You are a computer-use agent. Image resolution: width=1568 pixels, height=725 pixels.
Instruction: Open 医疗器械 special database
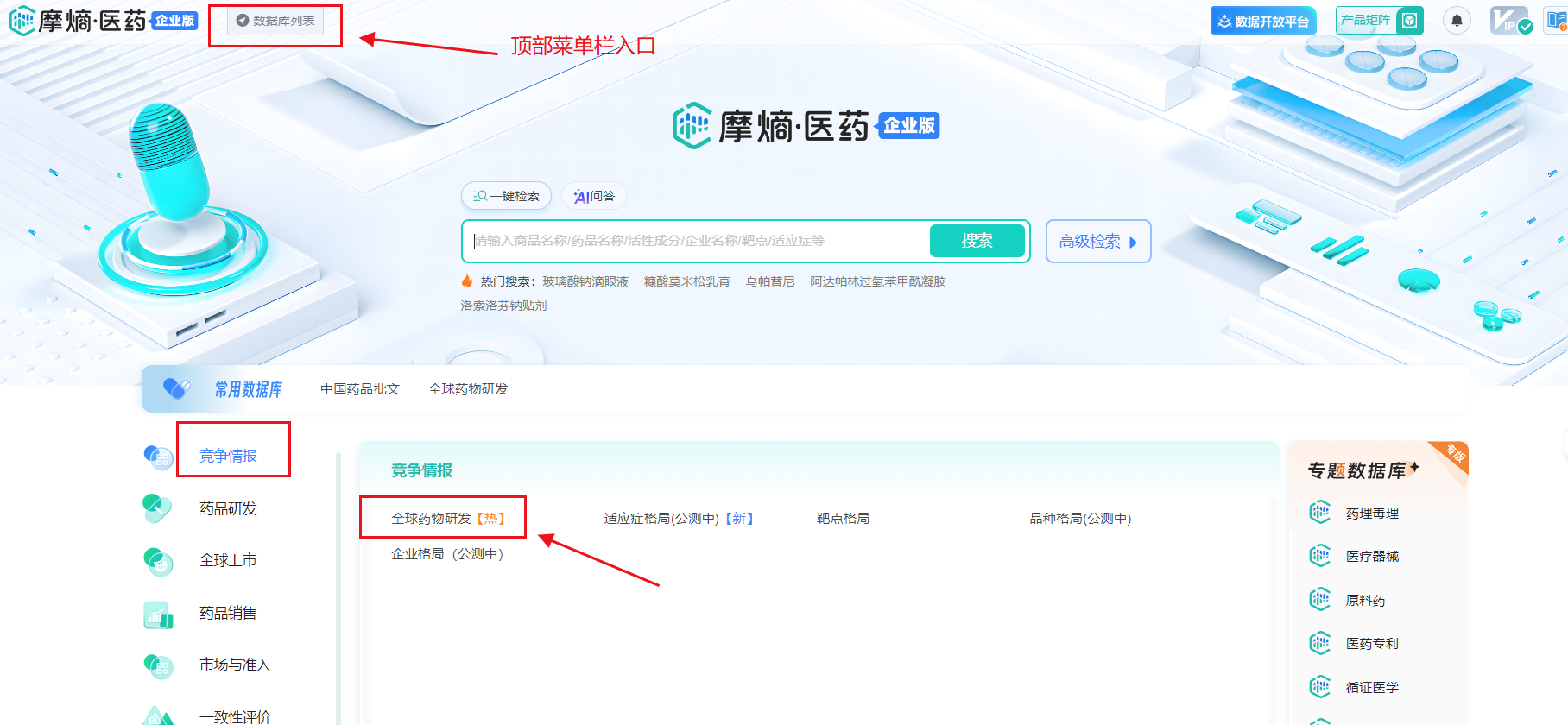pos(1372,556)
